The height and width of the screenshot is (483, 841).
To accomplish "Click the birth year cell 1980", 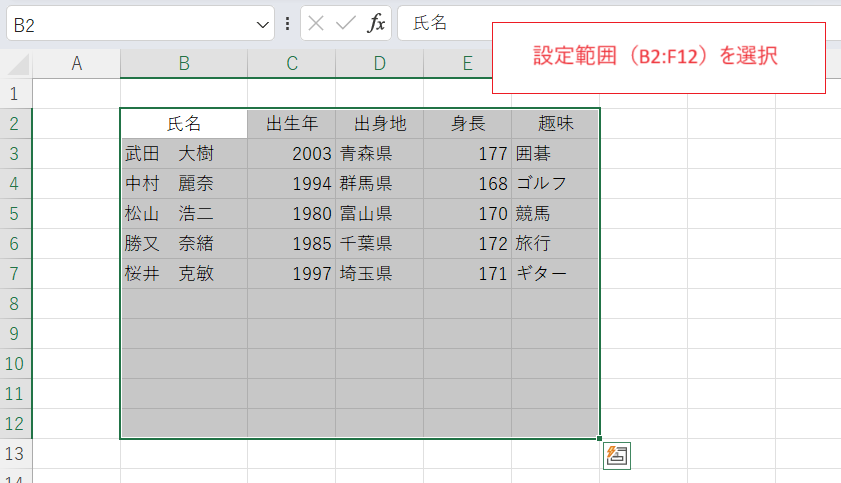I will [x=292, y=214].
